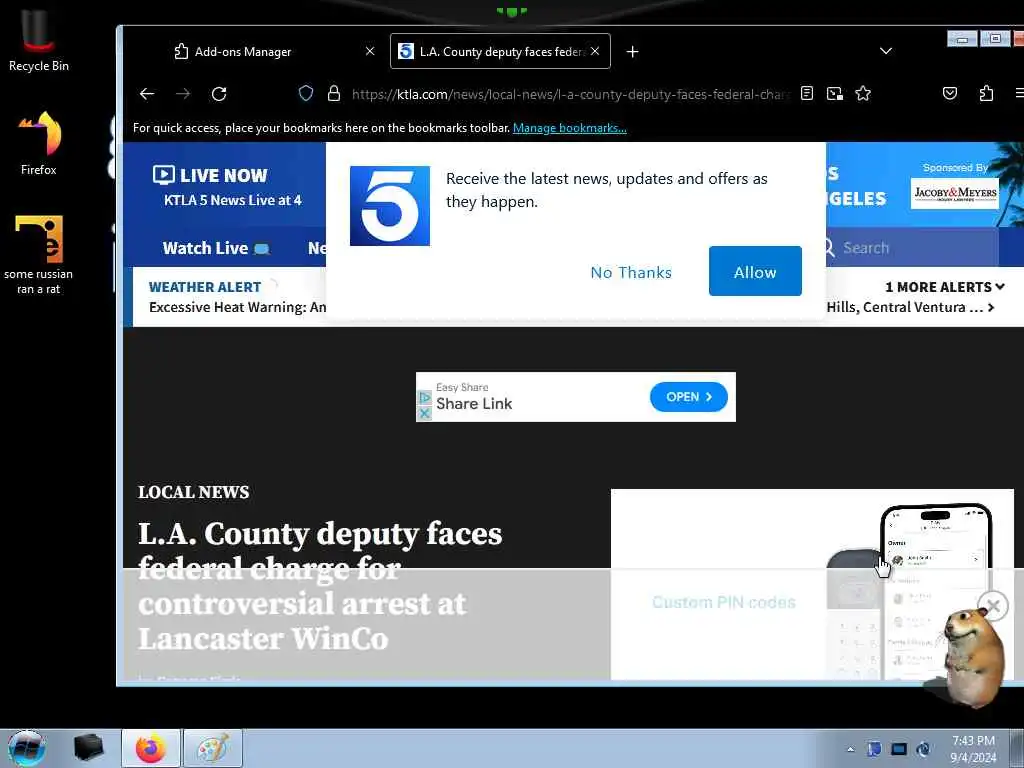Show hidden system tray icons arrow
Viewport: 1024px width, 768px height.
(850, 749)
